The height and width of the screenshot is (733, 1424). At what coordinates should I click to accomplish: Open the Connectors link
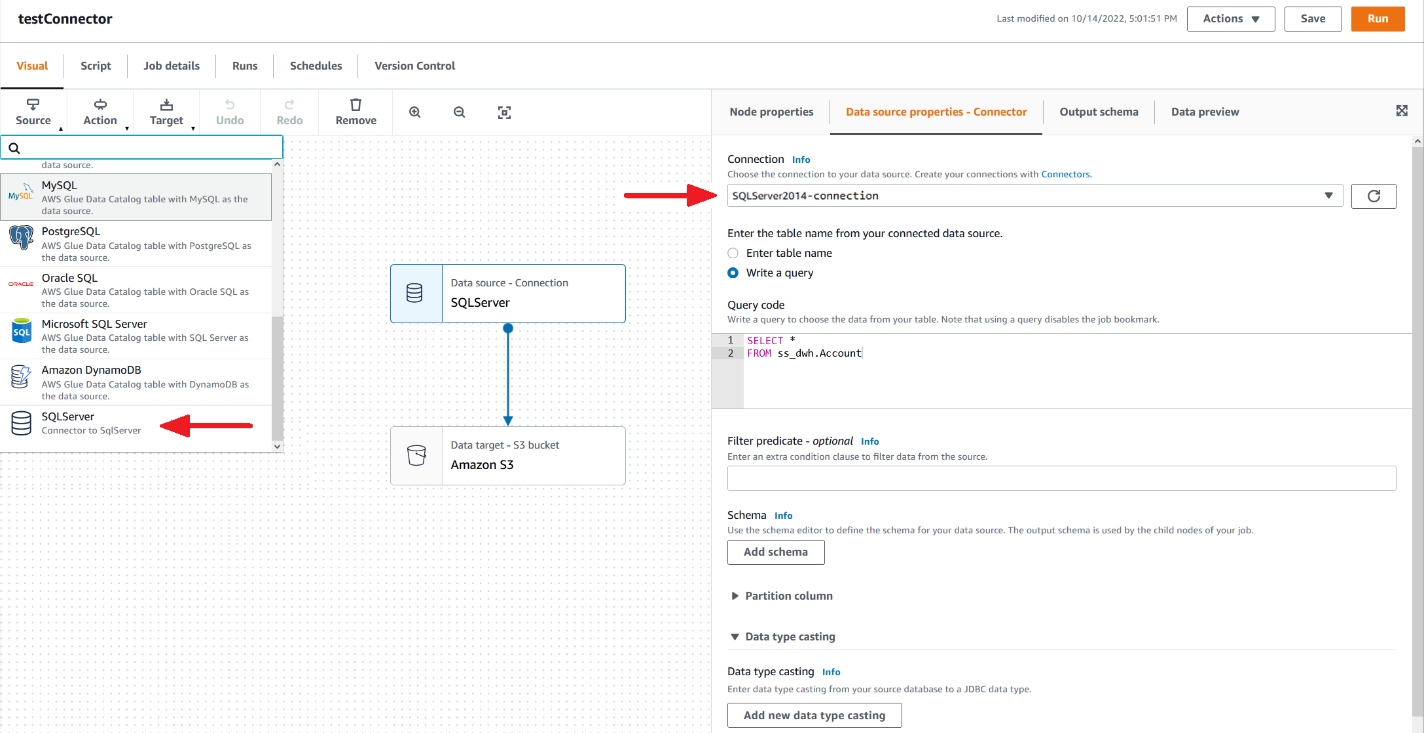point(1065,174)
